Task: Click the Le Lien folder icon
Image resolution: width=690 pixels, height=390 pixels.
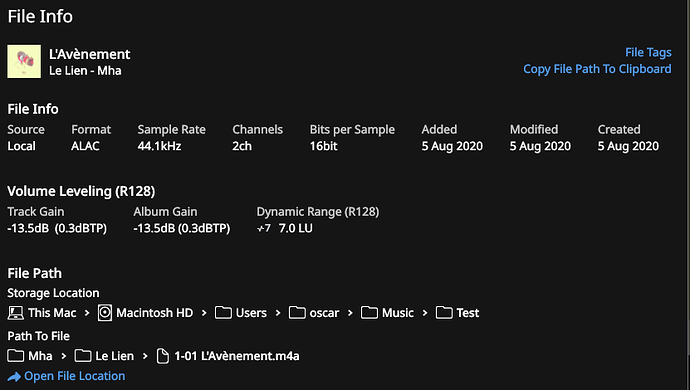Action: (83, 356)
